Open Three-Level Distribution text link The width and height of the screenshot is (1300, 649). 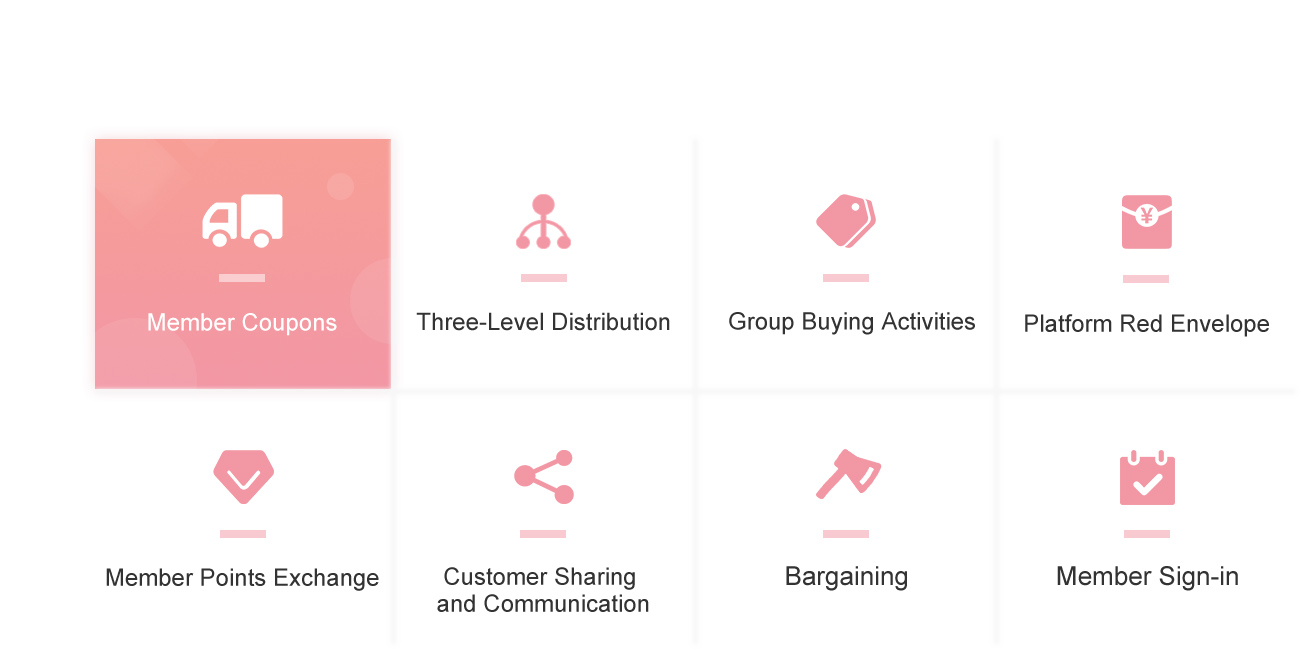[543, 322]
